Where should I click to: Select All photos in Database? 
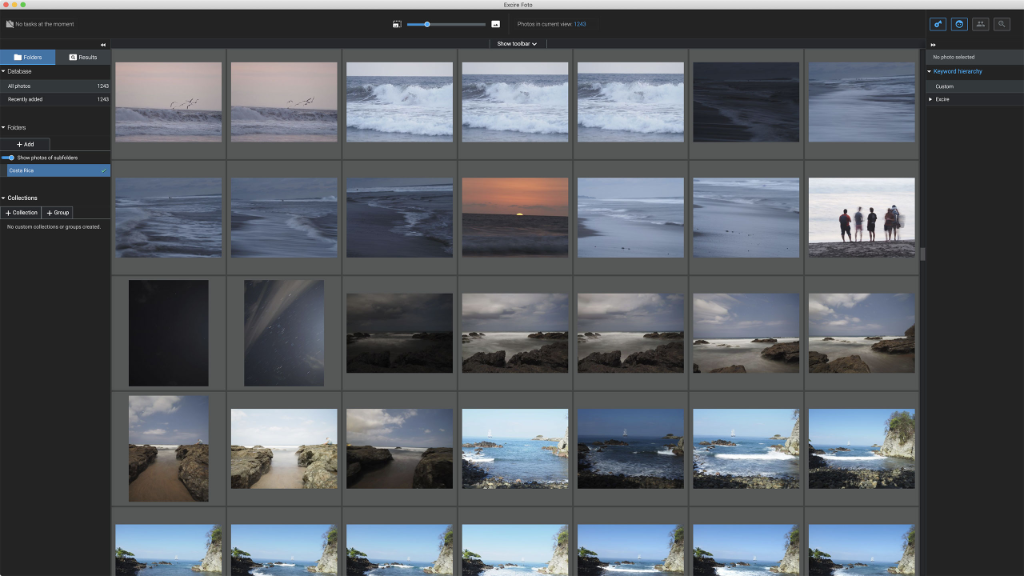[x=56, y=86]
